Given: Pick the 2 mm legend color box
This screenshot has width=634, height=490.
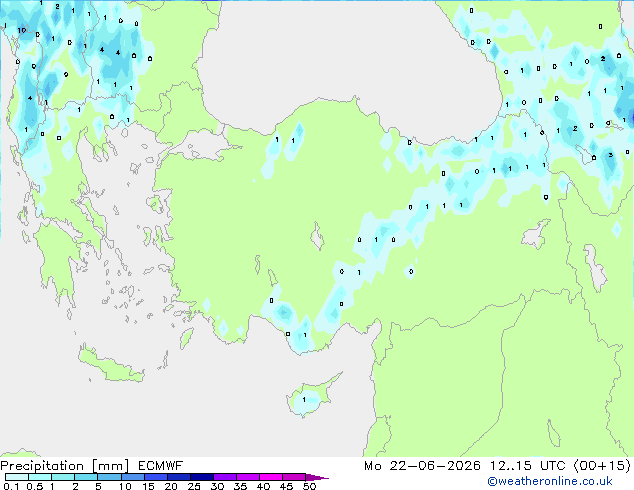Looking at the screenshot, I should [86, 477].
